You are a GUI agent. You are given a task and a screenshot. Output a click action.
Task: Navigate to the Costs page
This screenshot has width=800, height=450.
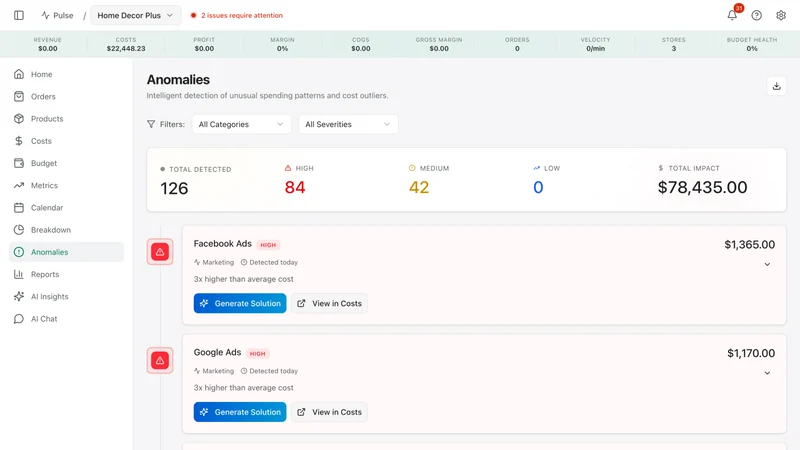pos(66,141)
